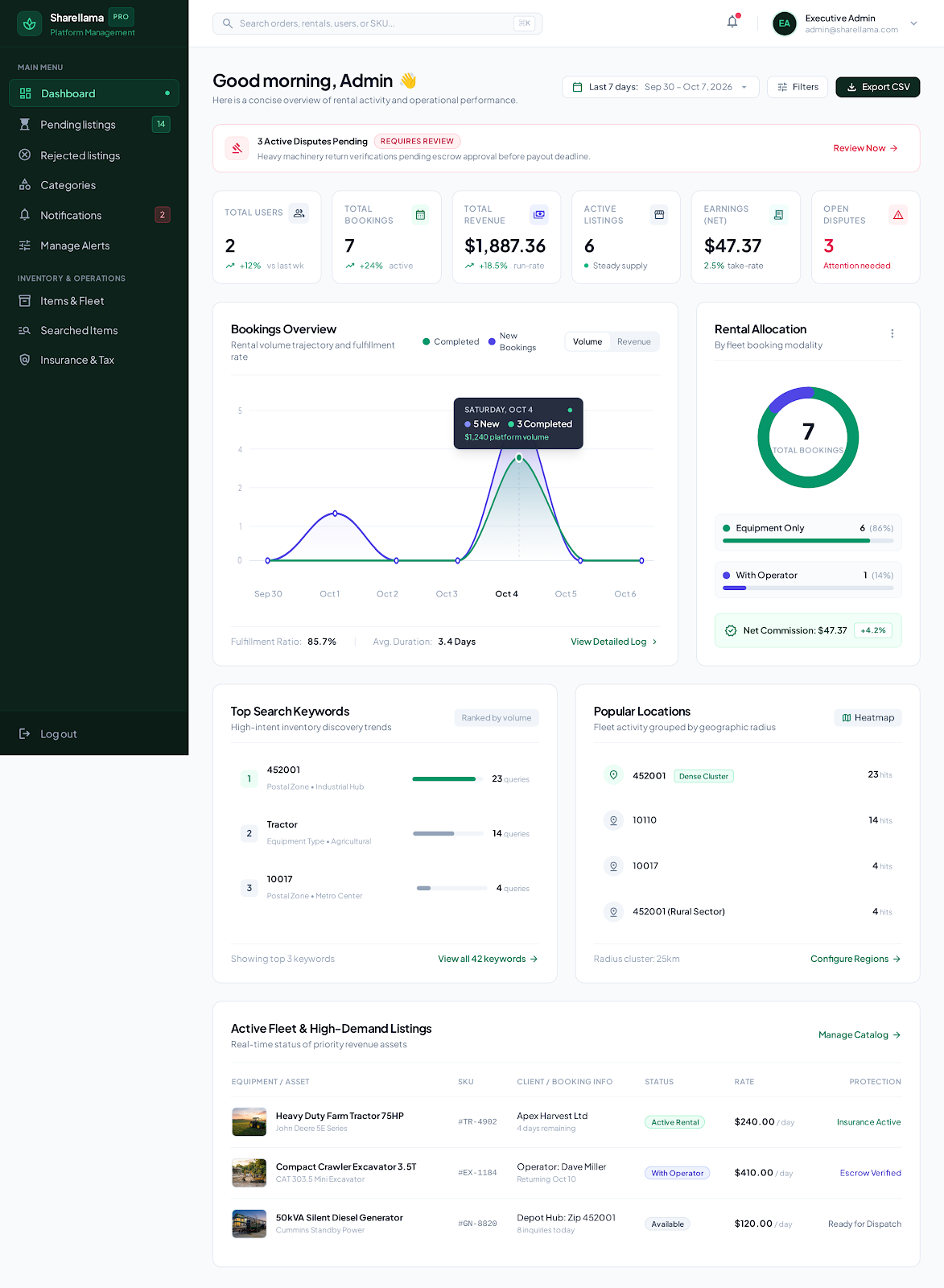Click the Active Listings storefront icon

(x=659, y=215)
